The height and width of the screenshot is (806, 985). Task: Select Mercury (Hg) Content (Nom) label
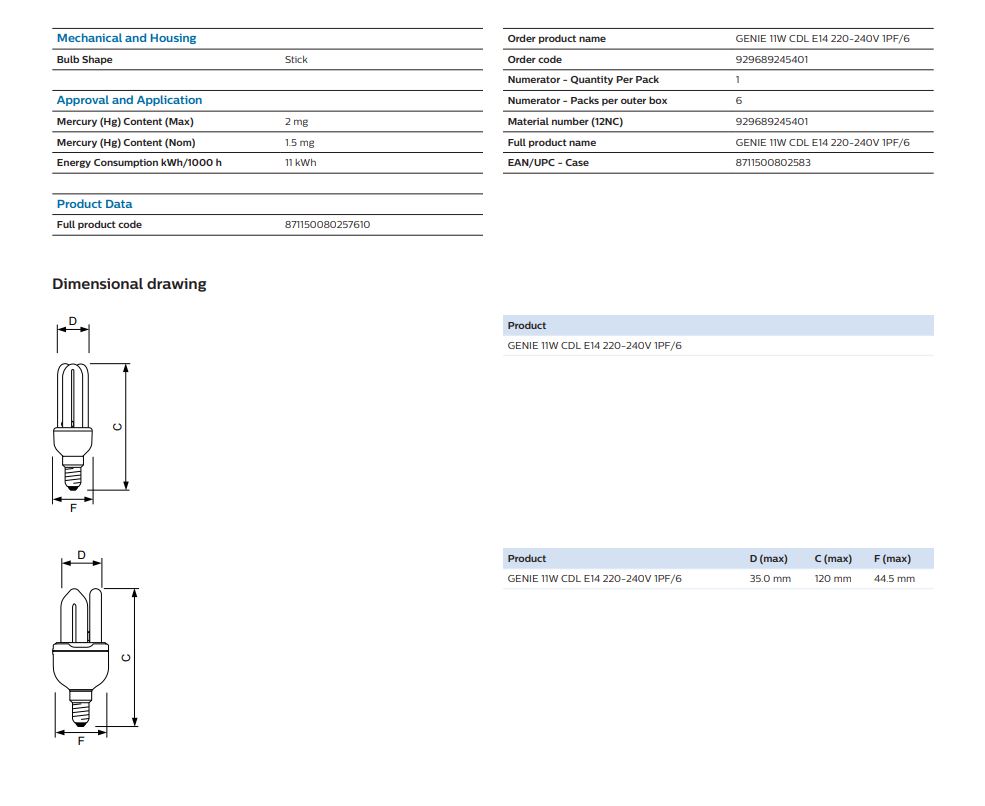126,143
